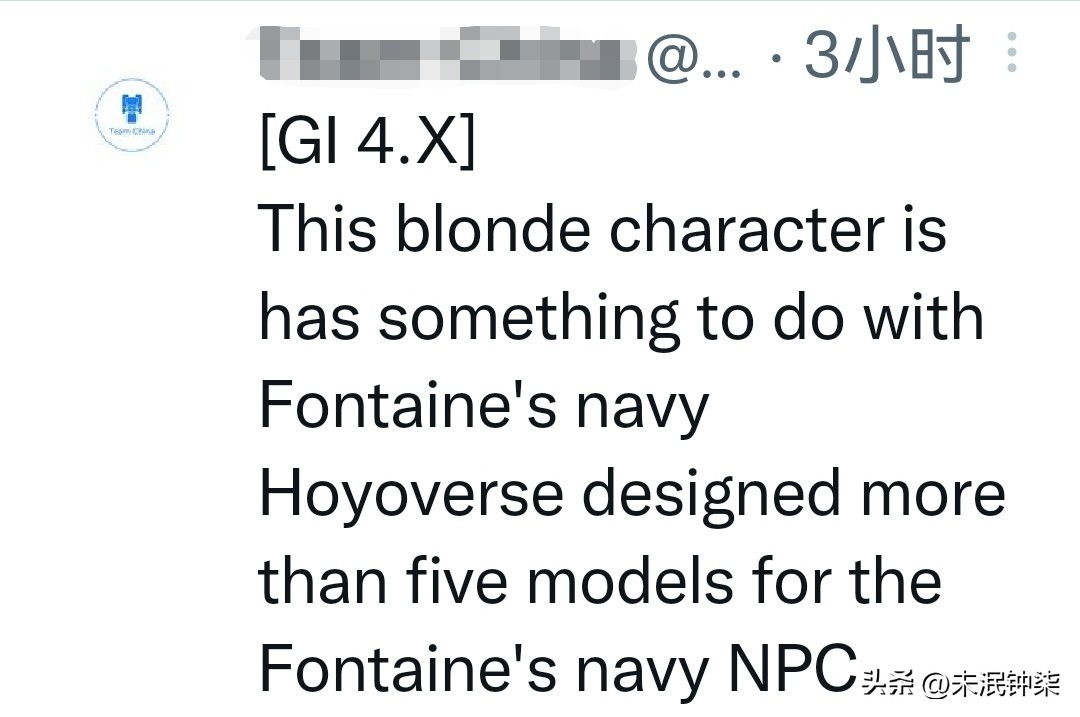Click the Team China profile avatar

132,114
